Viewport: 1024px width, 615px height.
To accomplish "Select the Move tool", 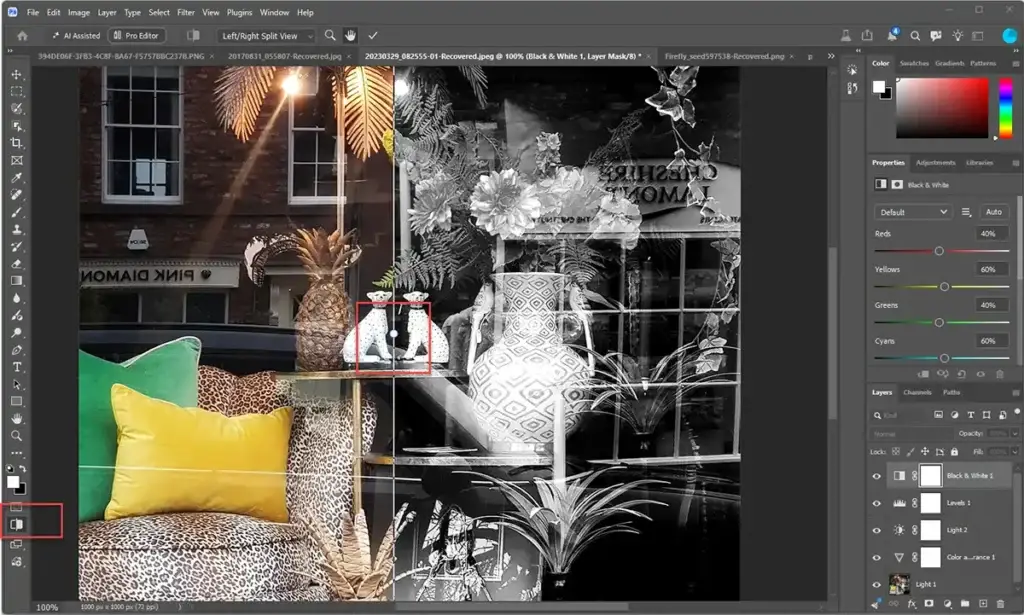I will pyautogui.click(x=16, y=75).
